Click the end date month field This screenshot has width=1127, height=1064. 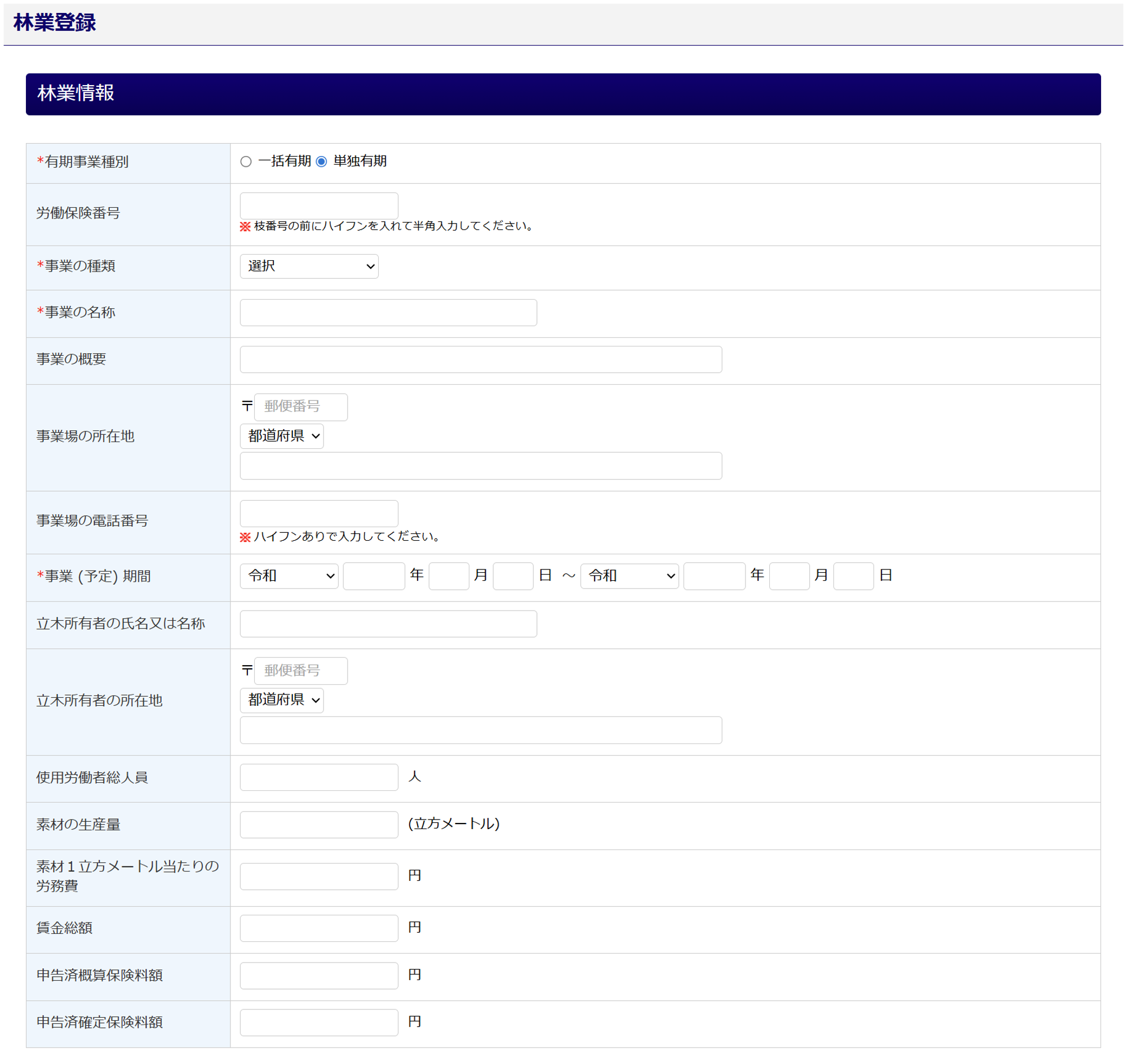[x=788, y=576]
